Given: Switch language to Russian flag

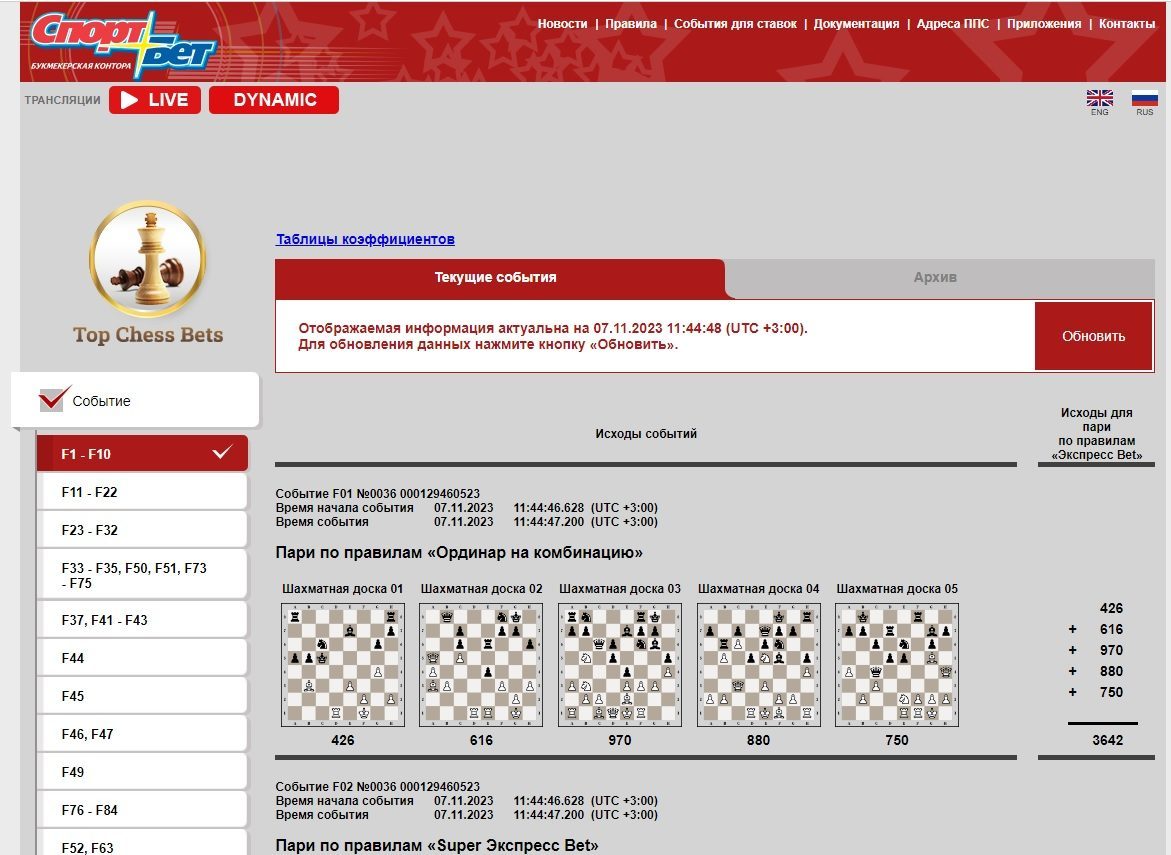Looking at the screenshot, I should (1144, 98).
